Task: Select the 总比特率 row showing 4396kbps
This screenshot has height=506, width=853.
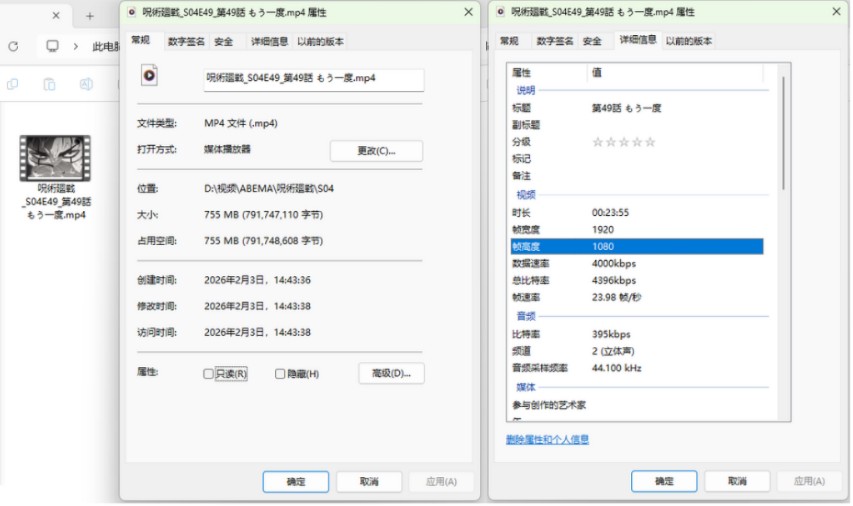Action: pyautogui.click(x=637, y=280)
